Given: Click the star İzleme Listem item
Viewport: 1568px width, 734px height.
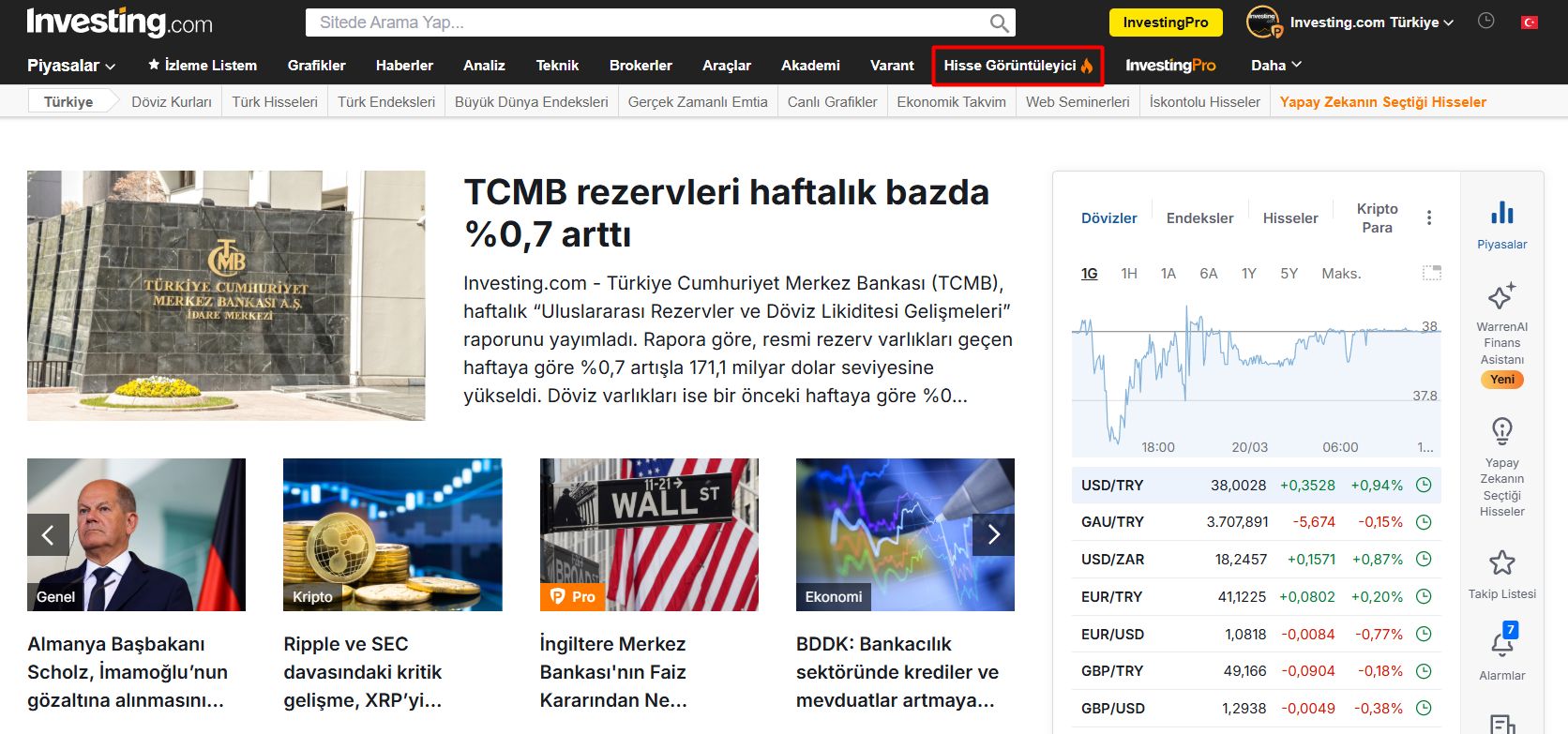Looking at the screenshot, I should click(x=203, y=65).
